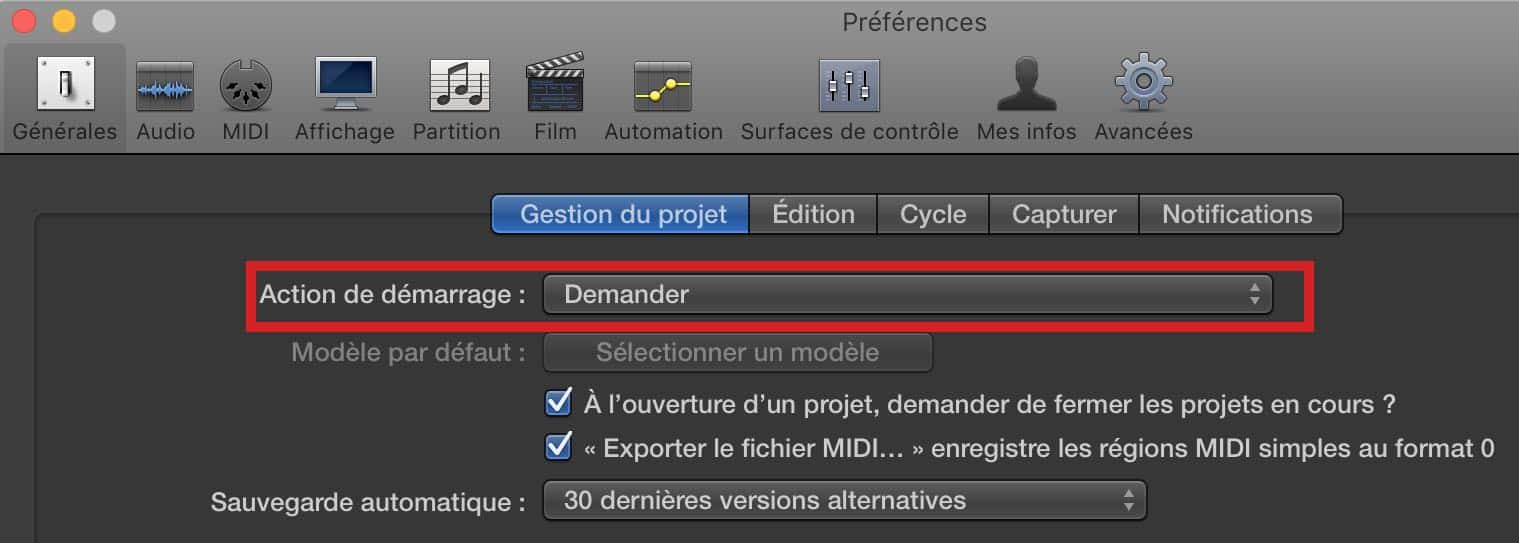Switch to the Édition tab
The width and height of the screenshot is (1519, 543).
point(814,214)
